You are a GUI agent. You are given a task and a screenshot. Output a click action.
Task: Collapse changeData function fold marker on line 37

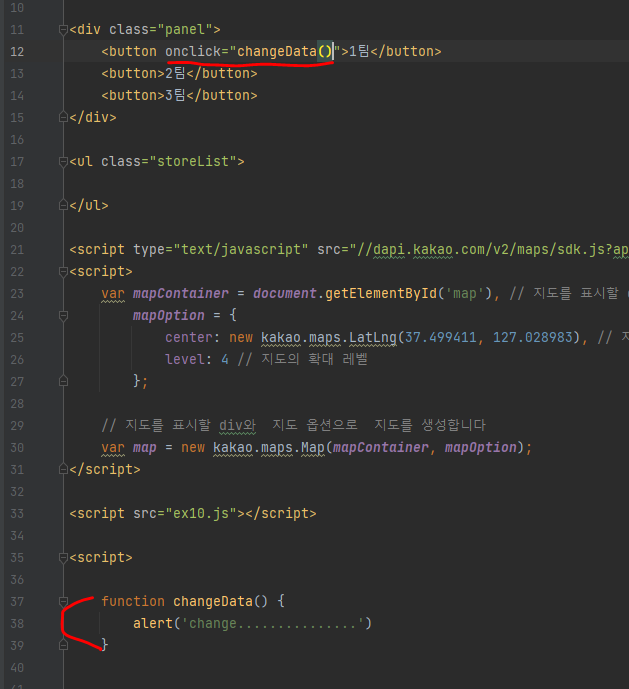click(x=63, y=601)
